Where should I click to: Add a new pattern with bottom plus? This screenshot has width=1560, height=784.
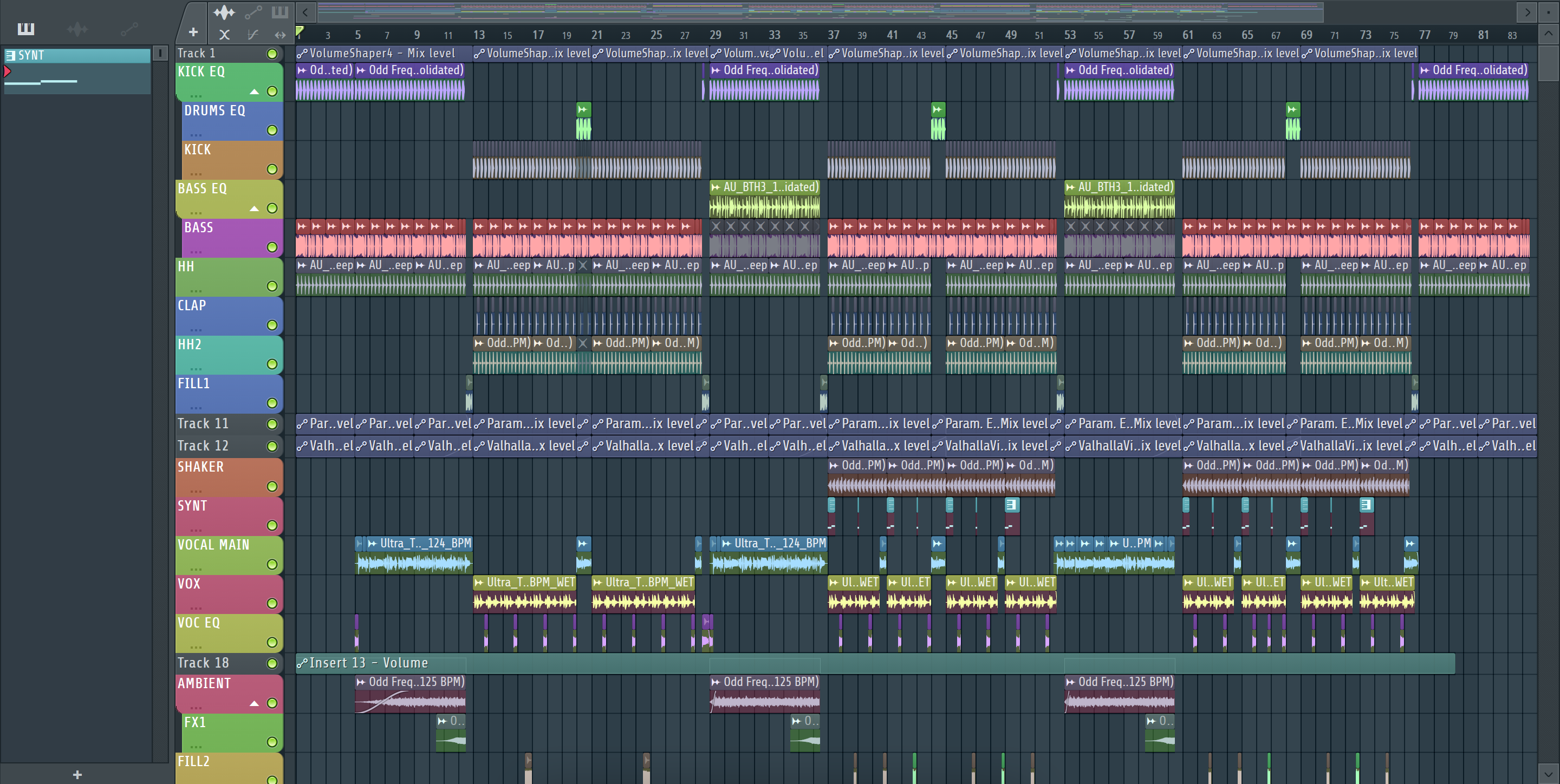pyautogui.click(x=77, y=774)
